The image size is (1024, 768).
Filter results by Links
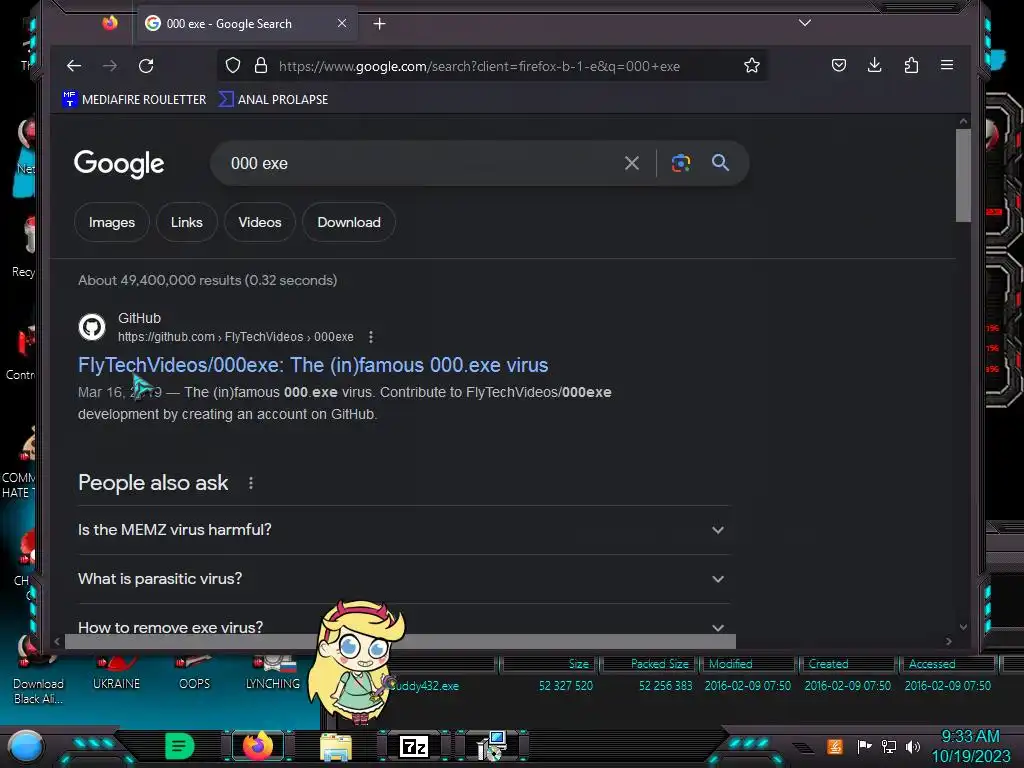click(x=187, y=222)
